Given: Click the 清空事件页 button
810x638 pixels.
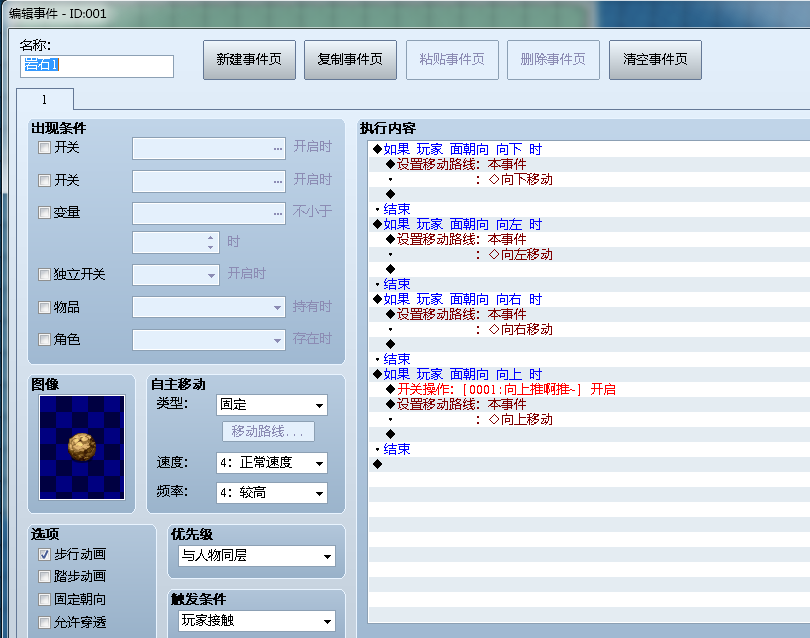Looking at the screenshot, I should pos(655,60).
